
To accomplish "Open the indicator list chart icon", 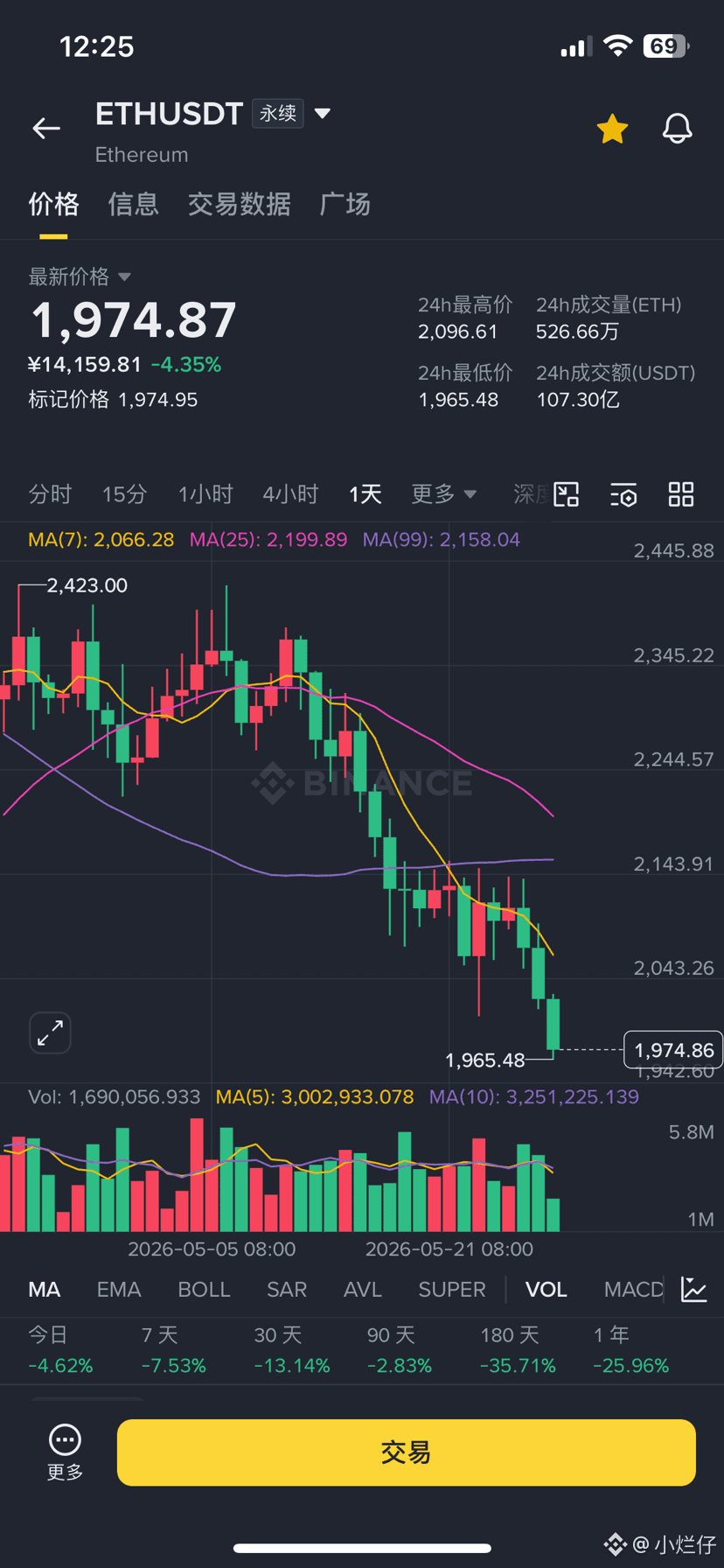I will [x=694, y=1290].
